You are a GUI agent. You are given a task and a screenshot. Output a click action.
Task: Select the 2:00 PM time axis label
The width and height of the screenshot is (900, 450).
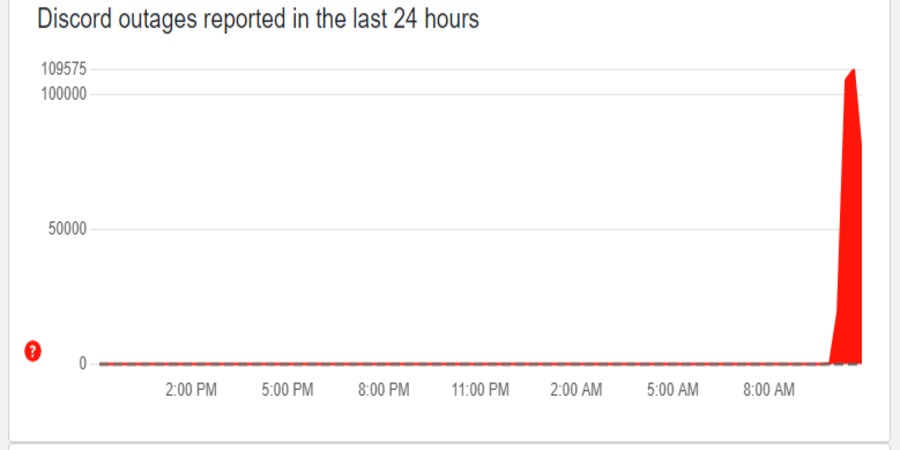[191, 390]
